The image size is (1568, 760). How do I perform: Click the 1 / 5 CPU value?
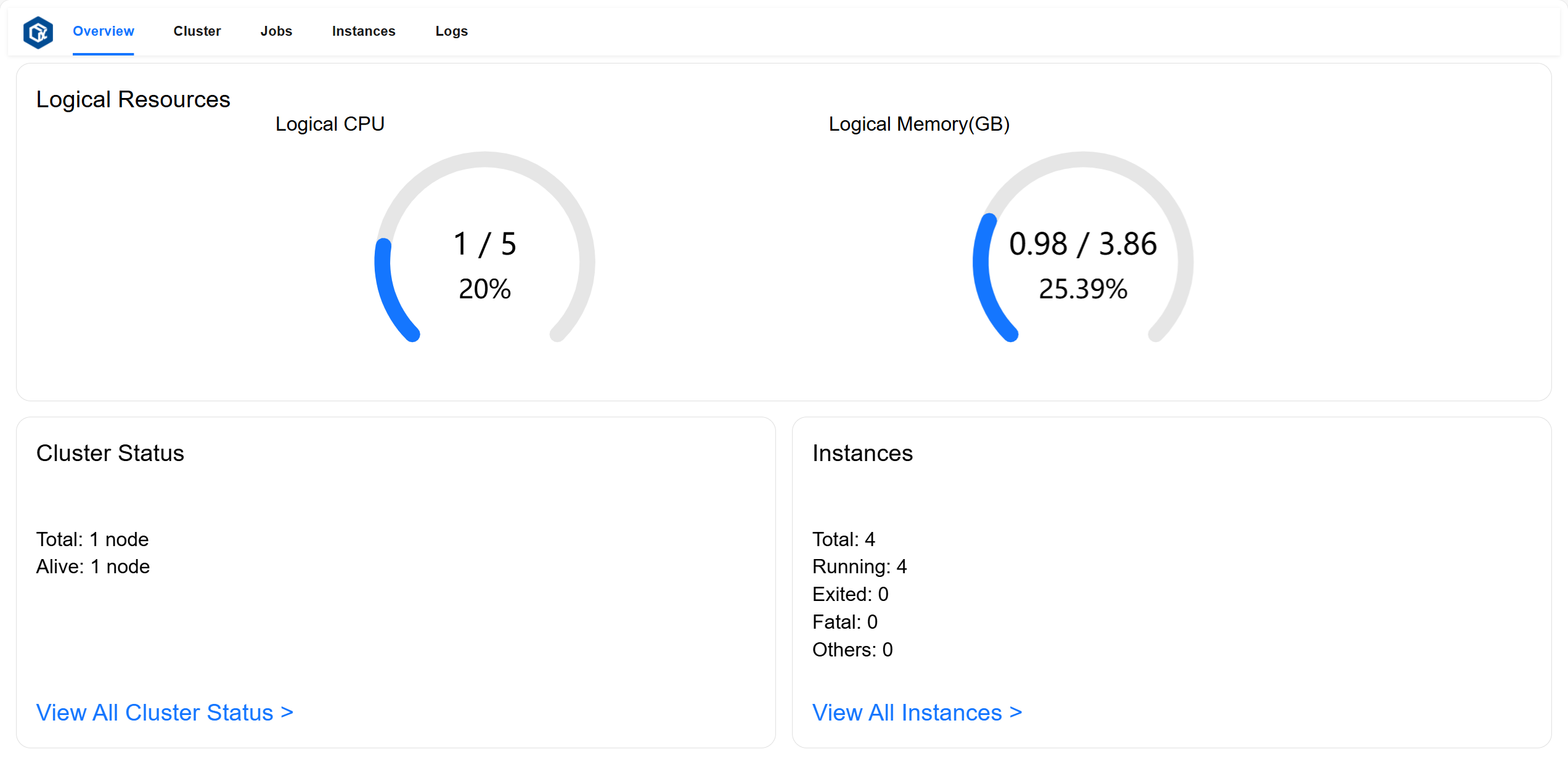pos(484,244)
